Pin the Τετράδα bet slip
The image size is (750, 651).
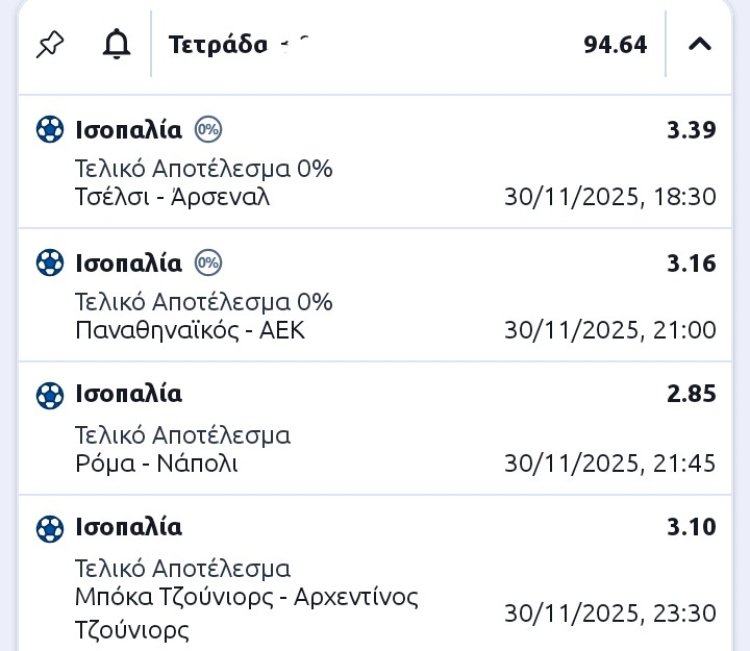pos(49,44)
